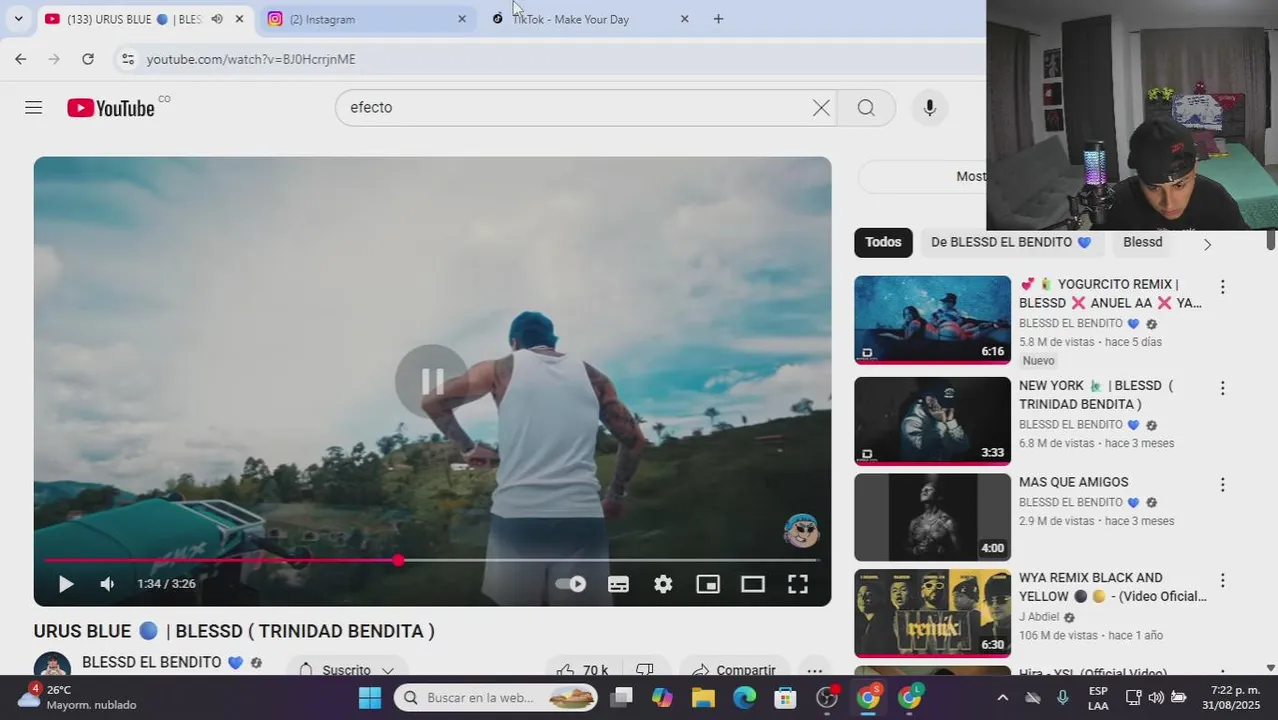The width and height of the screenshot is (1278, 720).
Task: Start voice search with the microphone
Action: coord(930,108)
